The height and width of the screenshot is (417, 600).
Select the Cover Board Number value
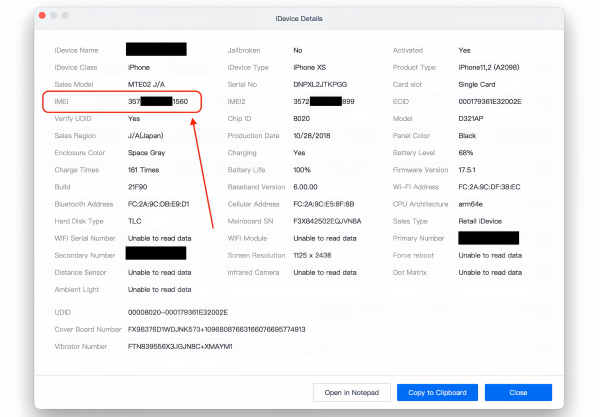click(x=217, y=329)
